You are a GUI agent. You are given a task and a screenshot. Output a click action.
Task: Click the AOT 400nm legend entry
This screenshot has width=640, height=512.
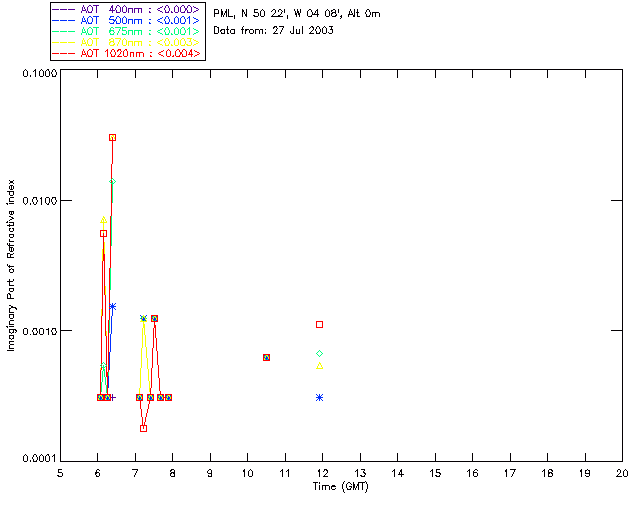pyautogui.click(x=126, y=9)
